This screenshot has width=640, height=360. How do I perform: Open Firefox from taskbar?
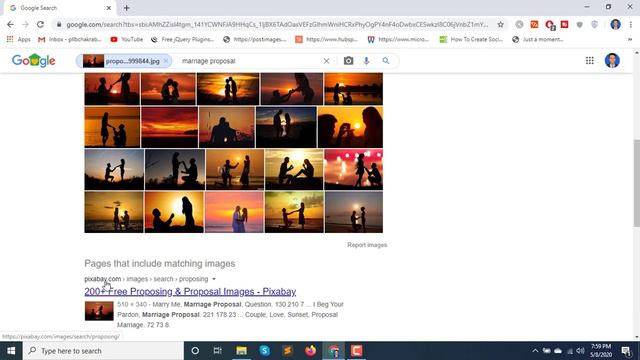(311, 351)
